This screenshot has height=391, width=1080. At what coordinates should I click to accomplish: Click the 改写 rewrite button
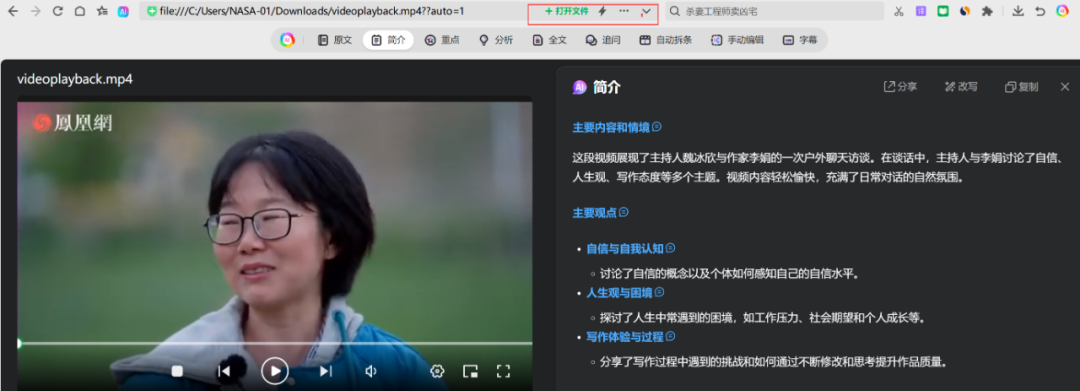(961, 87)
